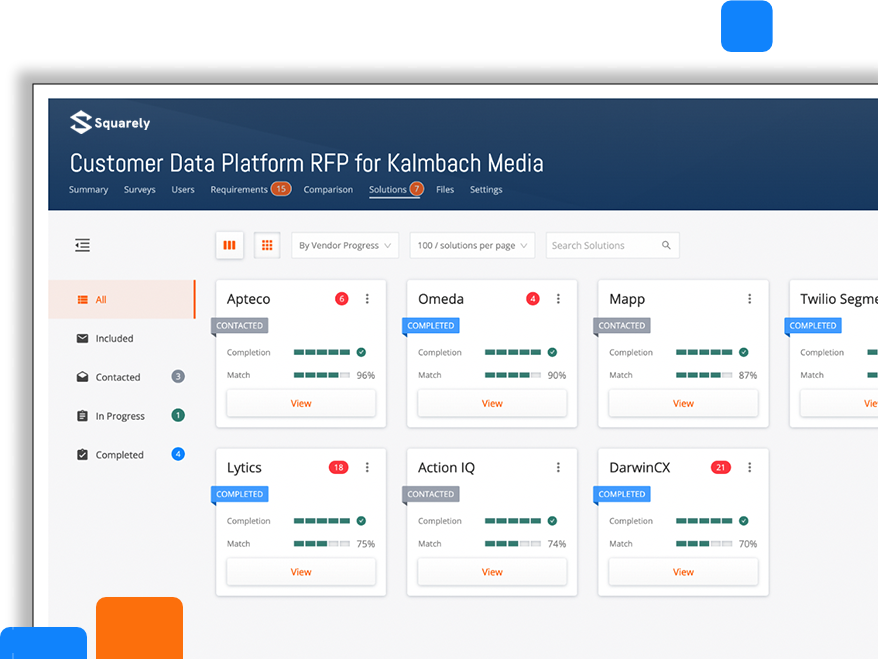Open Mapp card options menu
Viewport: 878px width, 659px height.
749,299
